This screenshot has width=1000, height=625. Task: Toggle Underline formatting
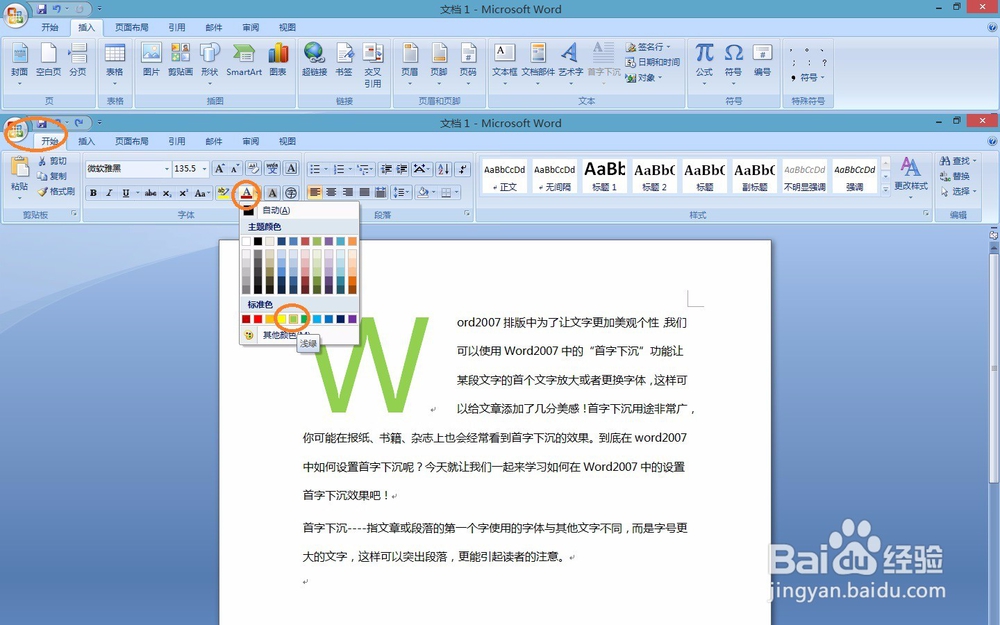coord(126,193)
